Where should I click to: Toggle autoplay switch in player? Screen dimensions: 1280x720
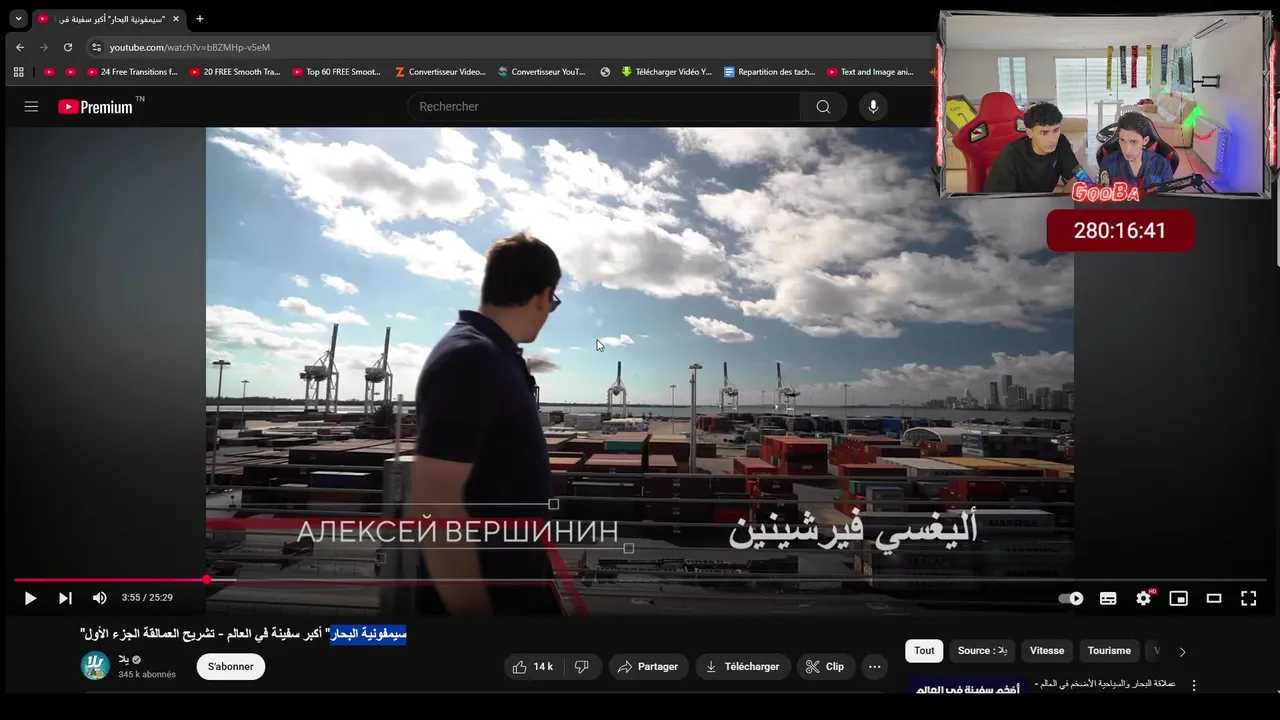pyautogui.click(x=1071, y=598)
